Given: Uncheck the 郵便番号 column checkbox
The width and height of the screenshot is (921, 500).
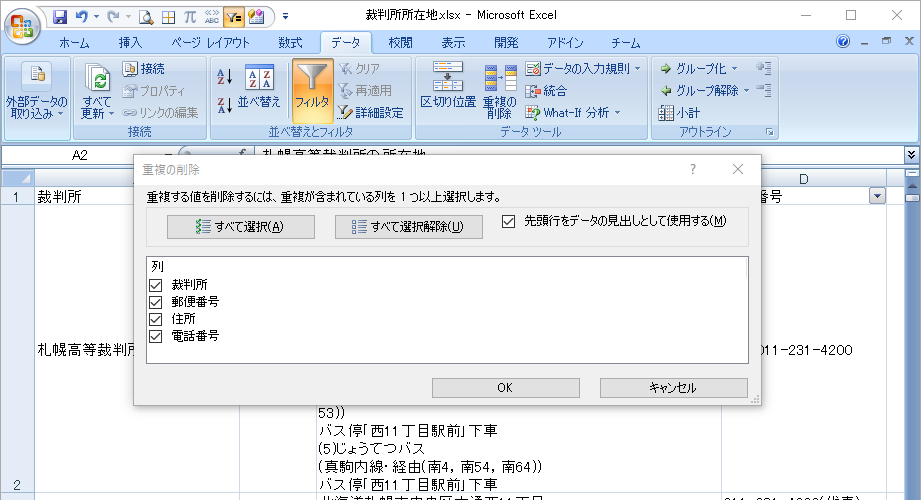Looking at the screenshot, I should pyautogui.click(x=156, y=303).
